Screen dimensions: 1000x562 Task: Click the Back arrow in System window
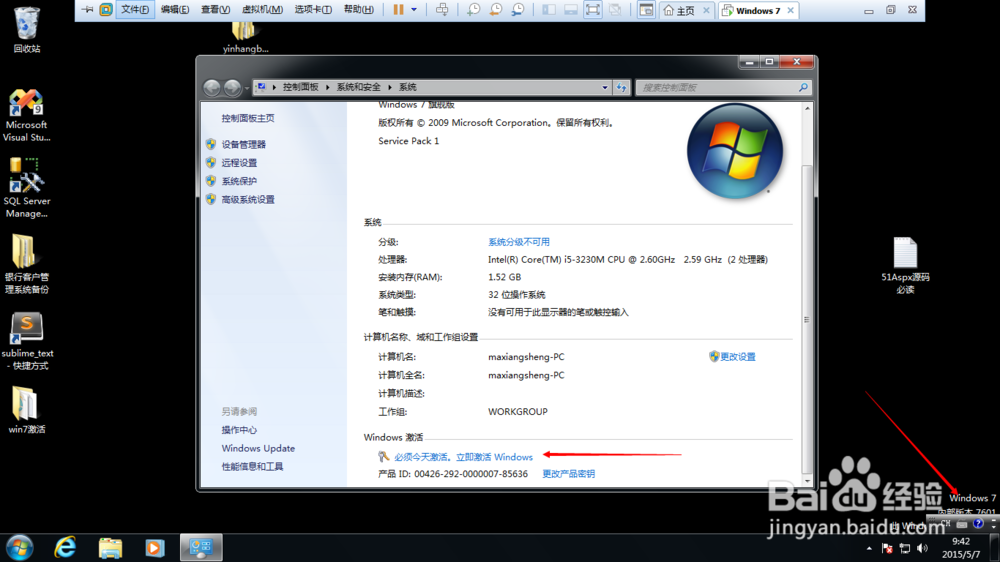tap(212, 87)
